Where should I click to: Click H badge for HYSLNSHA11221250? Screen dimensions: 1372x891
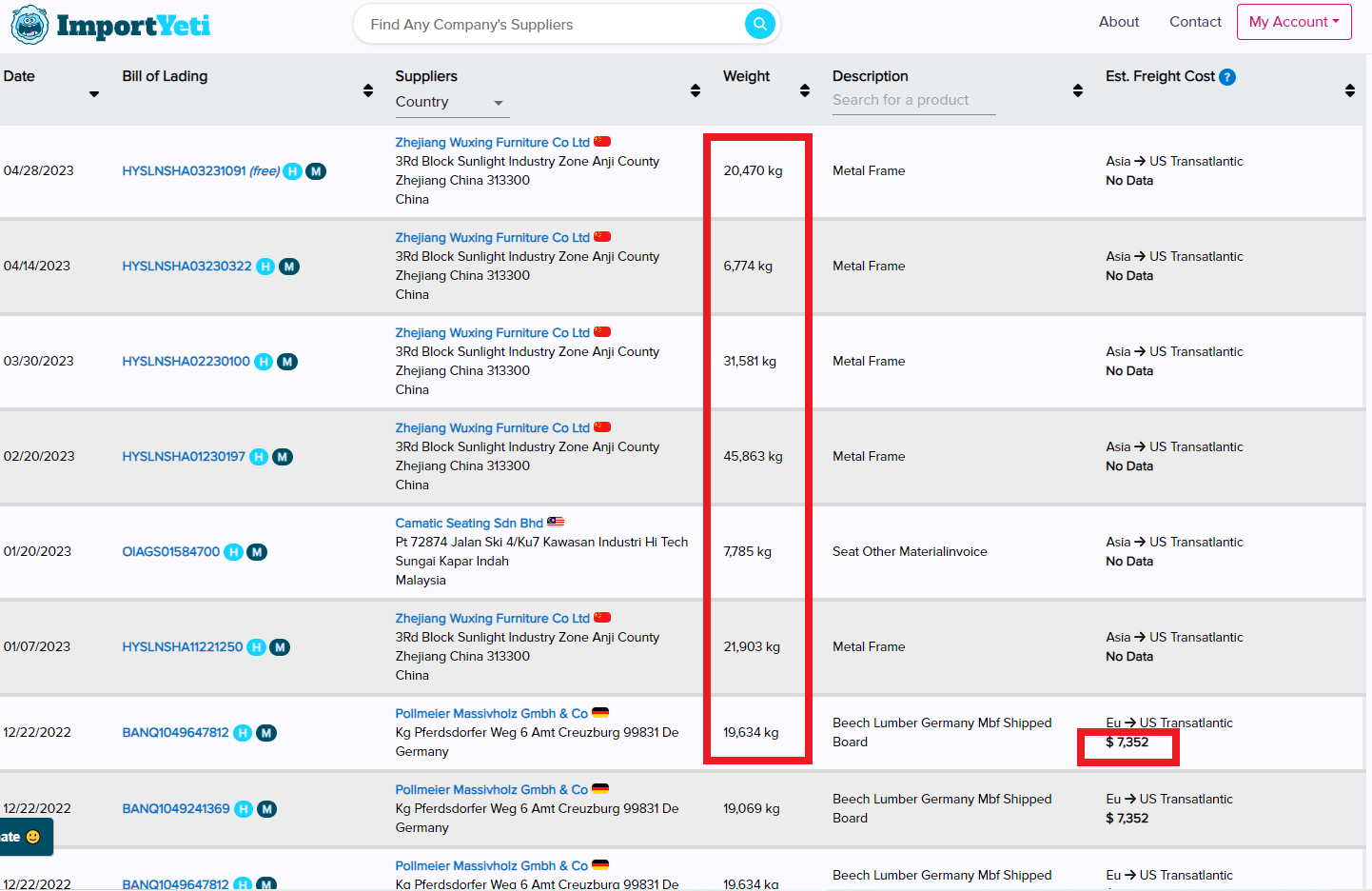coord(256,647)
